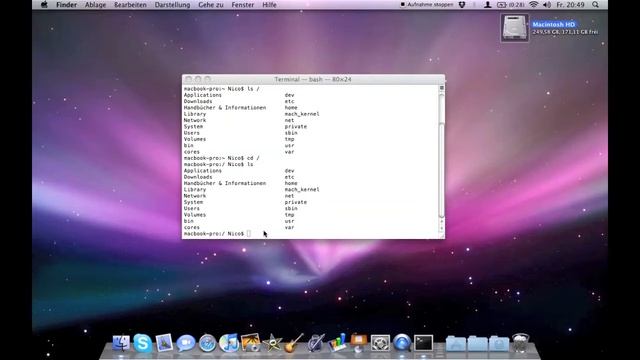Open the Macintosh HD desktop drive icon

(x=514, y=28)
